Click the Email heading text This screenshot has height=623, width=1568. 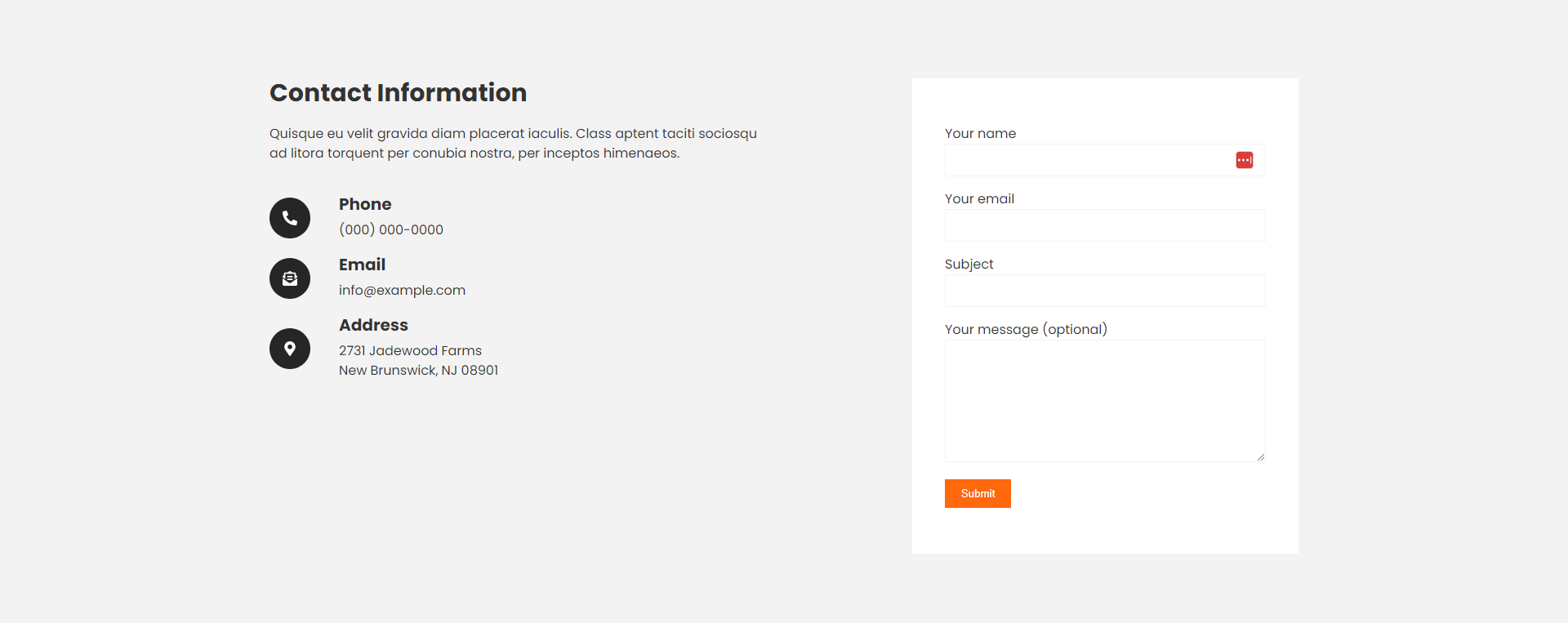point(362,265)
